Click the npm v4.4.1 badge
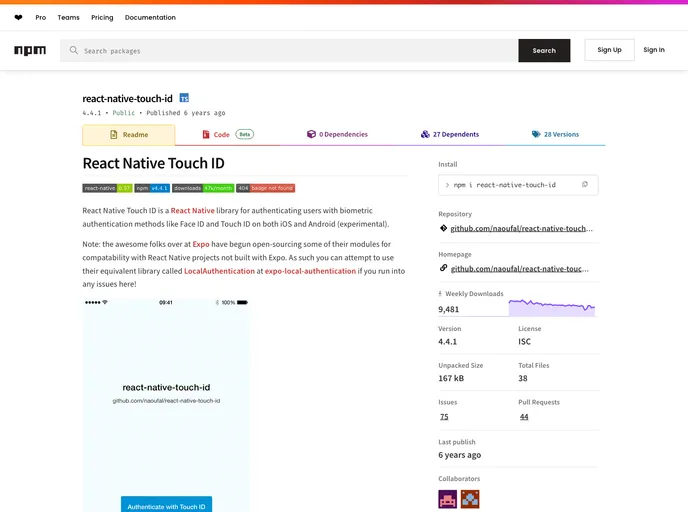 click(x=152, y=188)
